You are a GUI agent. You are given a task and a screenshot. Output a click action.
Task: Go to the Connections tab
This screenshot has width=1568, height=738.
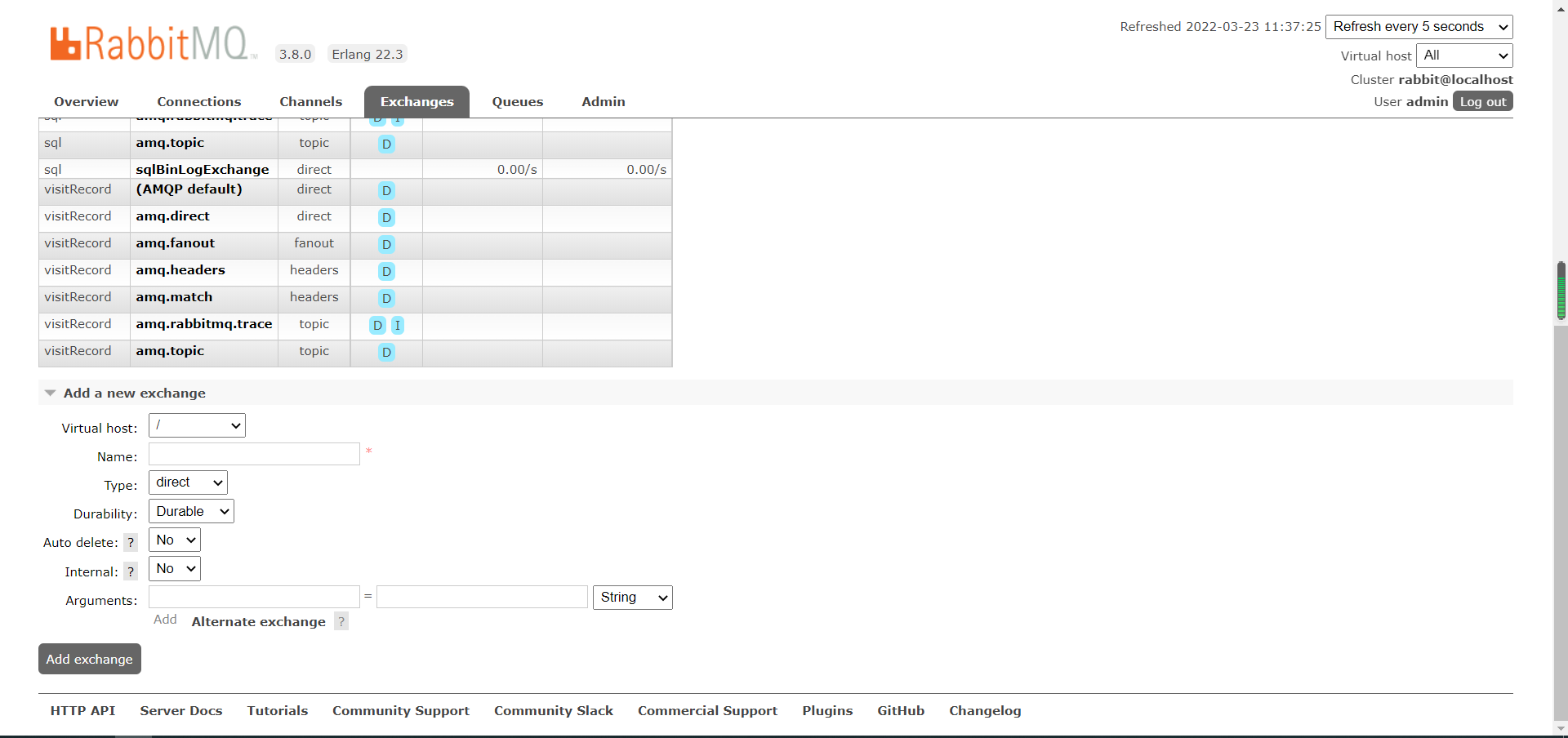[x=199, y=102]
